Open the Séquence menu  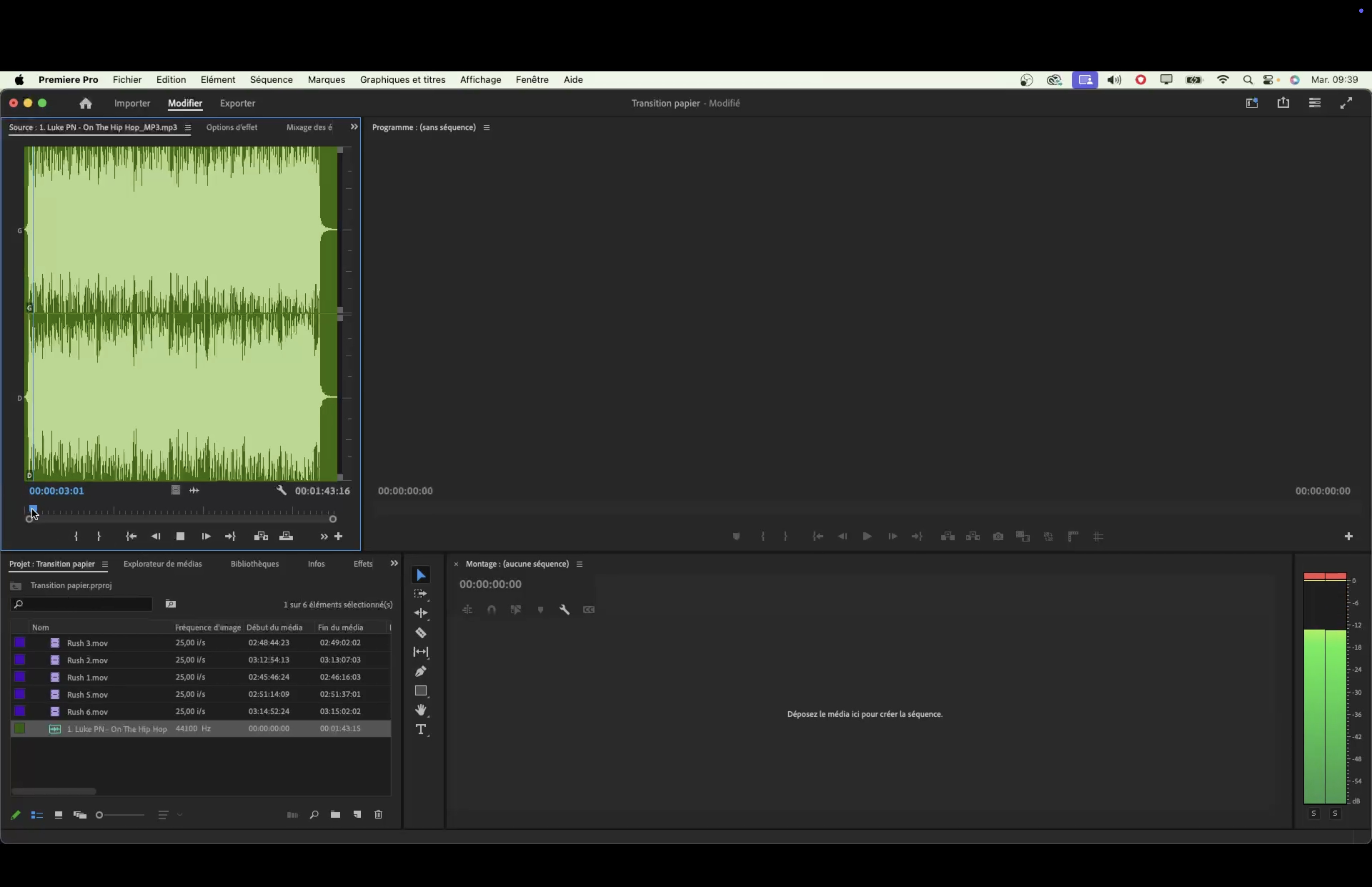(271, 79)
